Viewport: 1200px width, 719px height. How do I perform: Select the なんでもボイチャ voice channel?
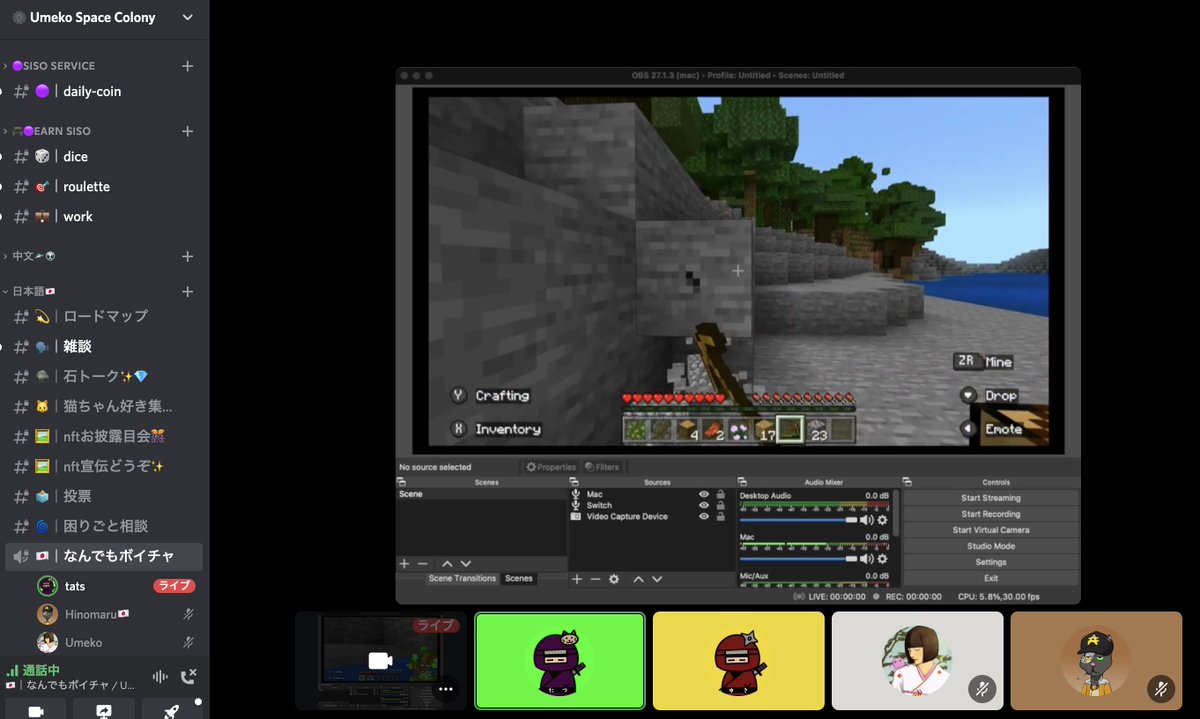(x=104, y=556)
